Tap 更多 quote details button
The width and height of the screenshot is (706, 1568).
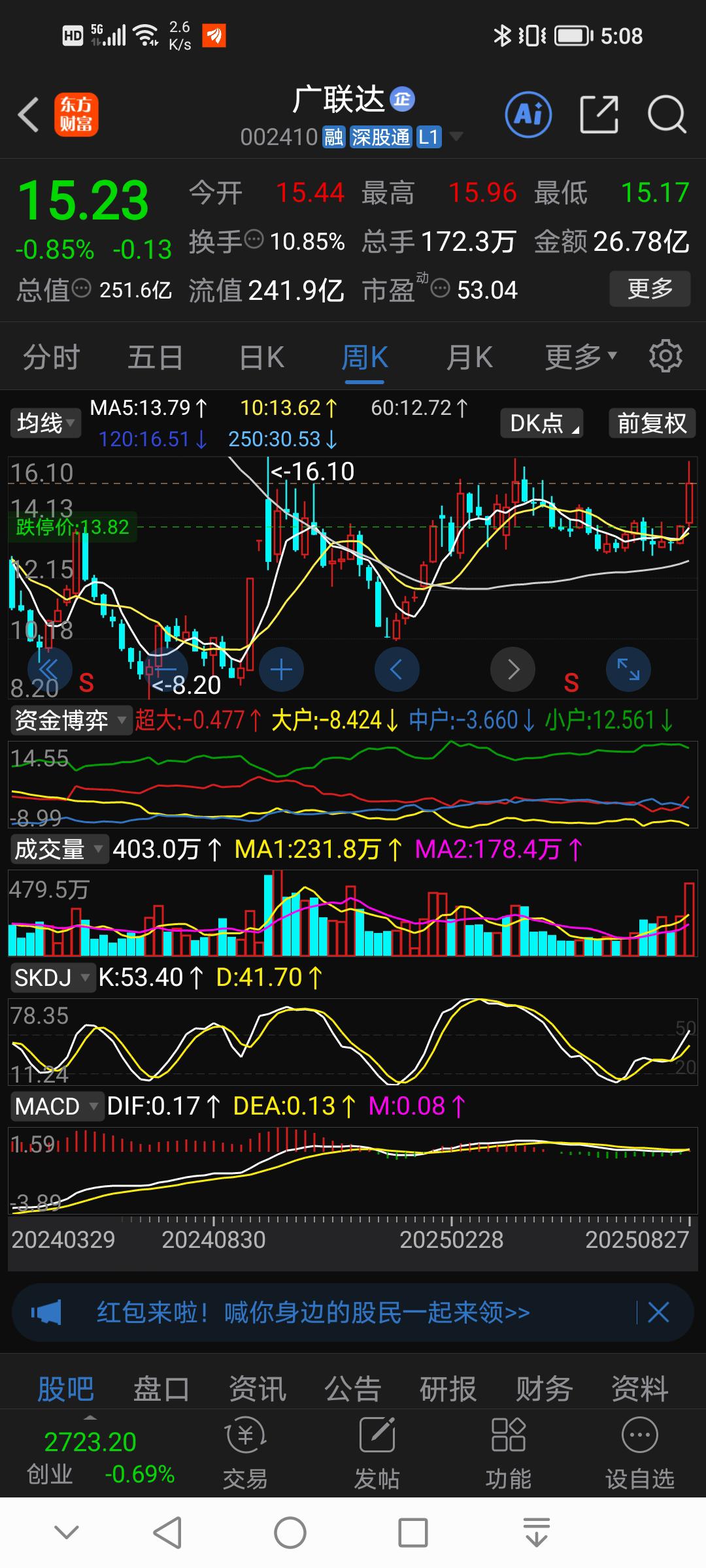[650, 288]
